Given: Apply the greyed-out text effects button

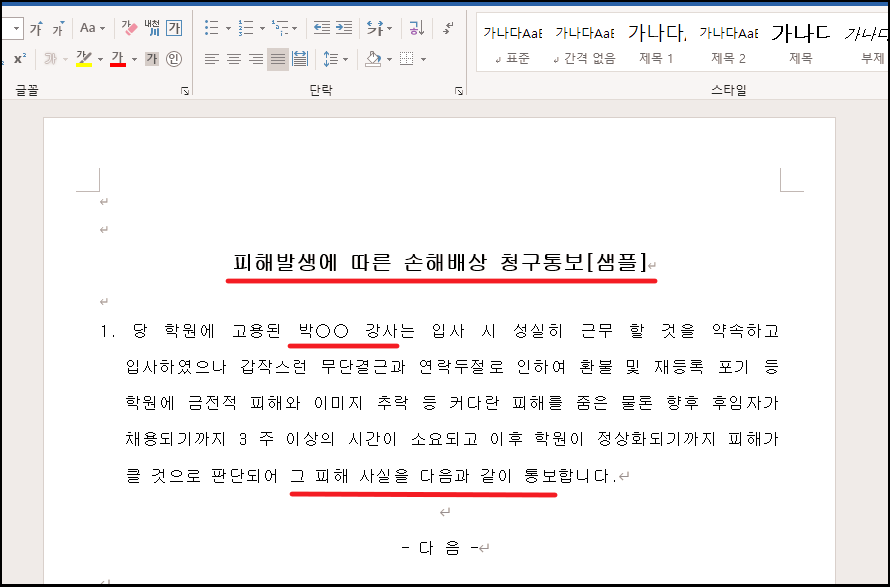Looking at the screenshot, I should (51, 58).
